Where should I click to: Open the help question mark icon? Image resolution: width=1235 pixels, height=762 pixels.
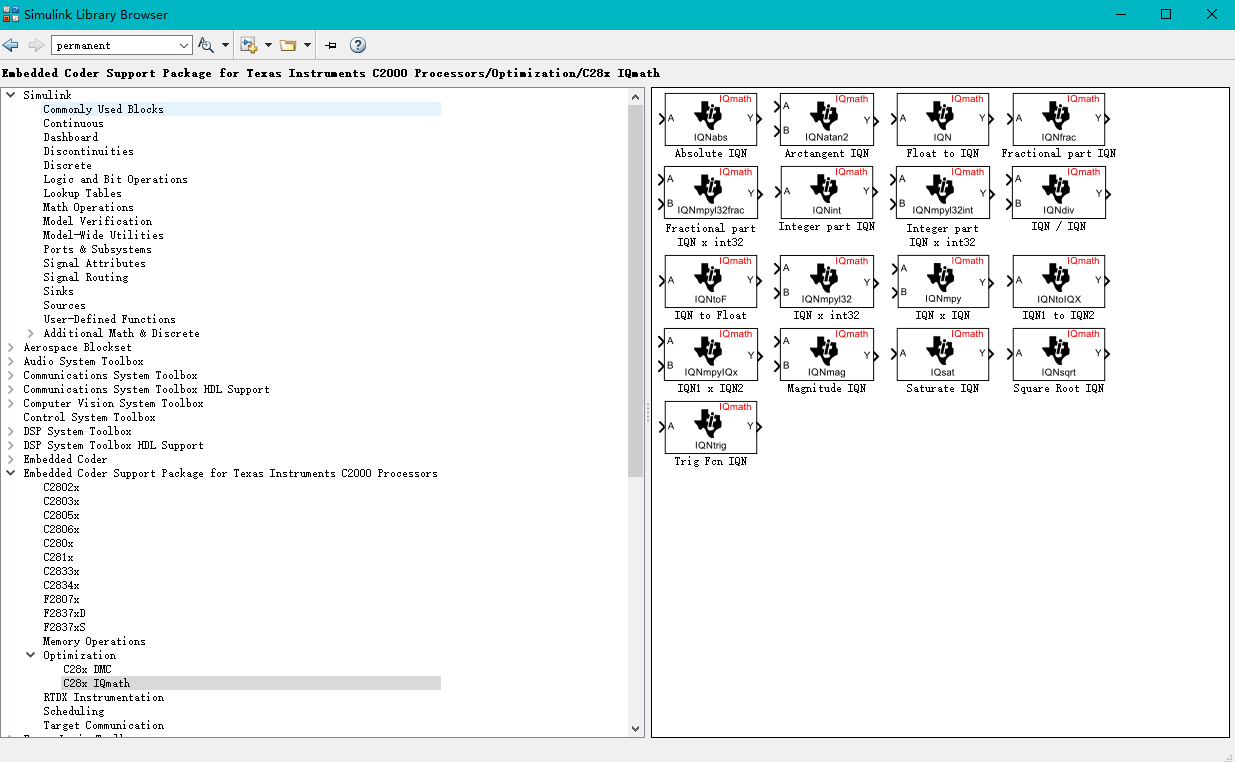tap(358, 45)
